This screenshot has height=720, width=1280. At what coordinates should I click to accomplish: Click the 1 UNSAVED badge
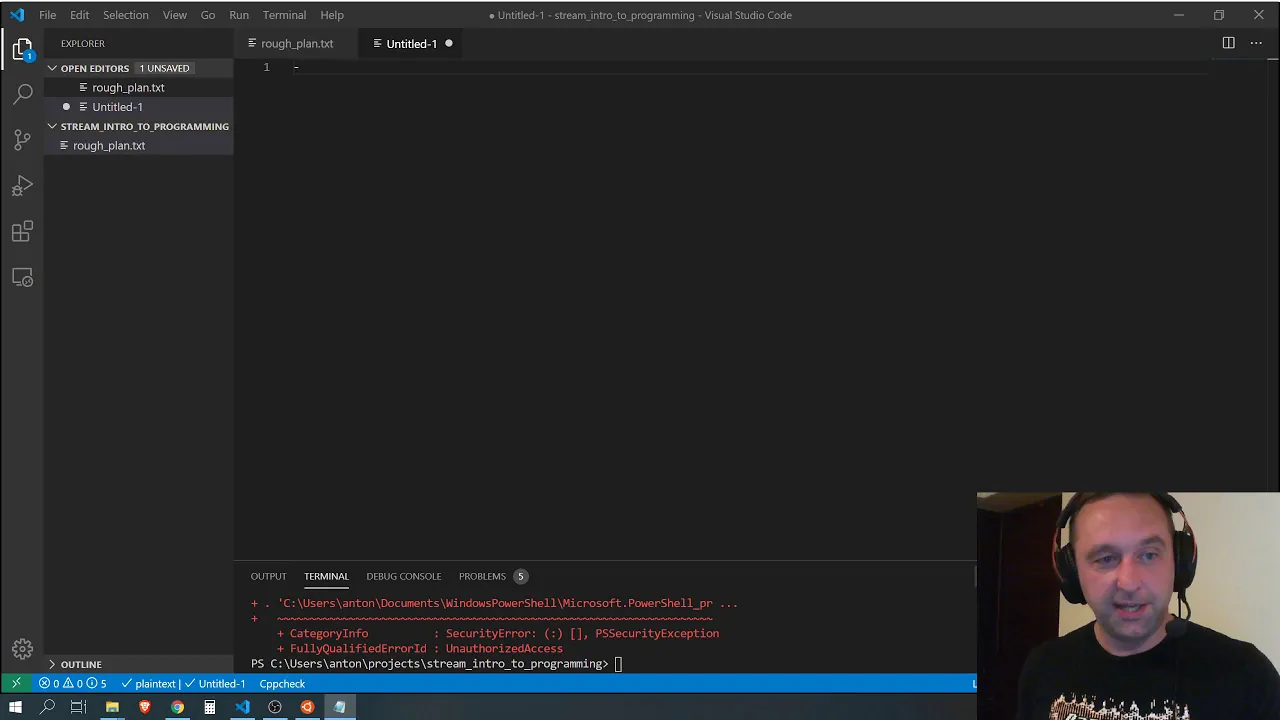(x=165, y=68)
